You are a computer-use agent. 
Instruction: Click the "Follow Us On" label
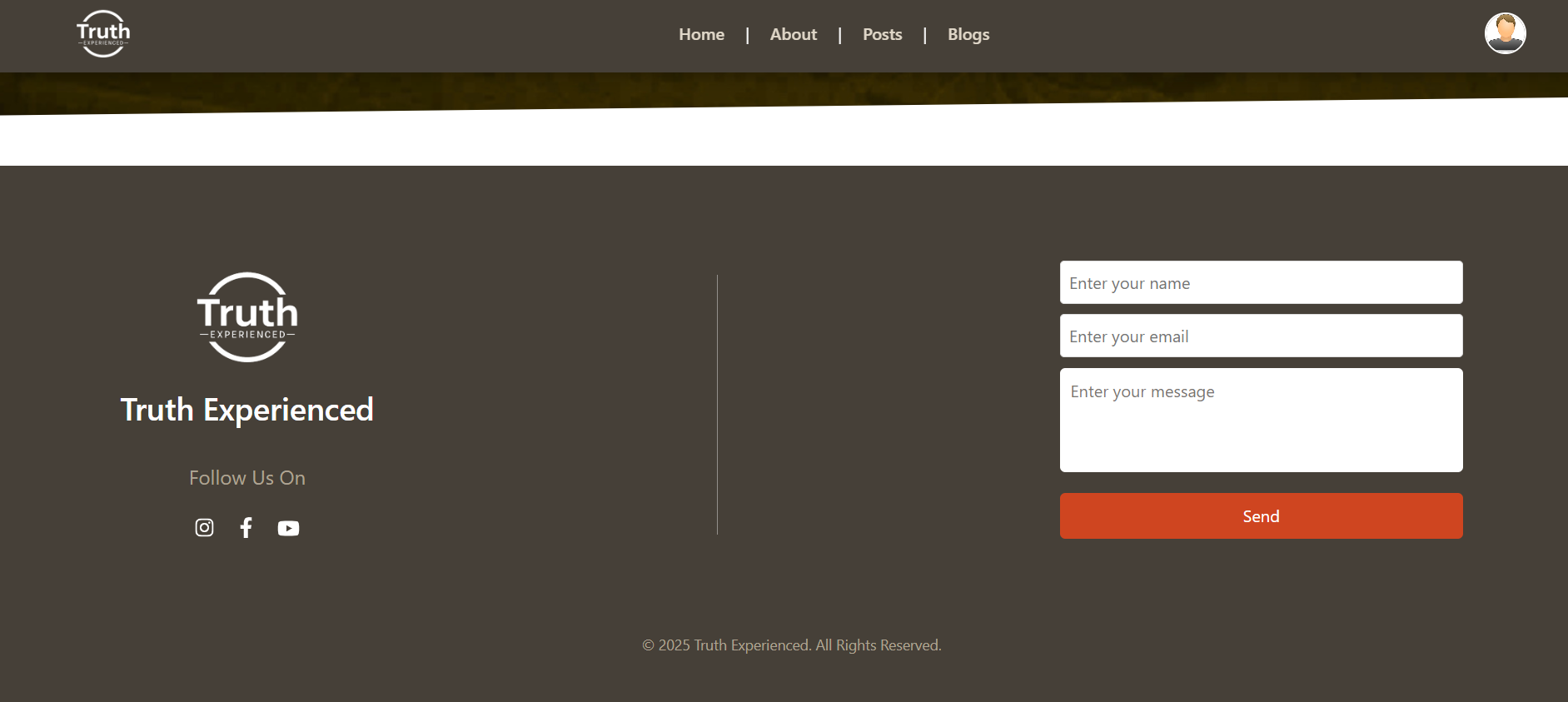click(247, 478)
